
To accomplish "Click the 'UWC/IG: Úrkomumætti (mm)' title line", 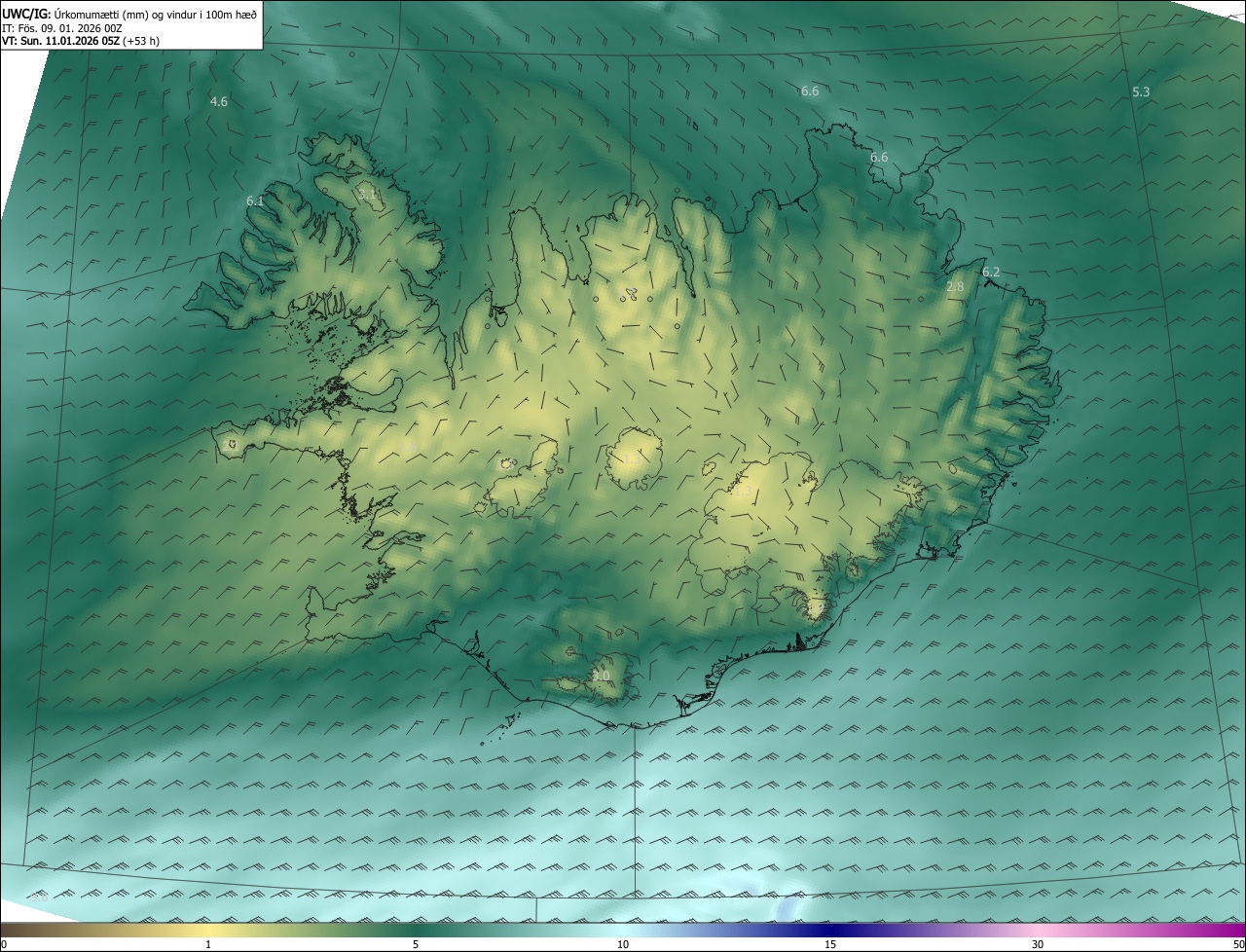I will click(129, 14).
